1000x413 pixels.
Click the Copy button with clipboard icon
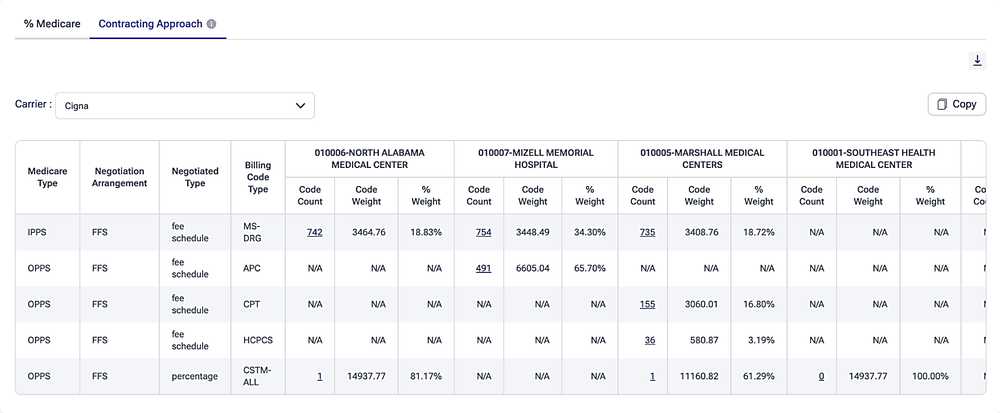[x=957, y=105]
